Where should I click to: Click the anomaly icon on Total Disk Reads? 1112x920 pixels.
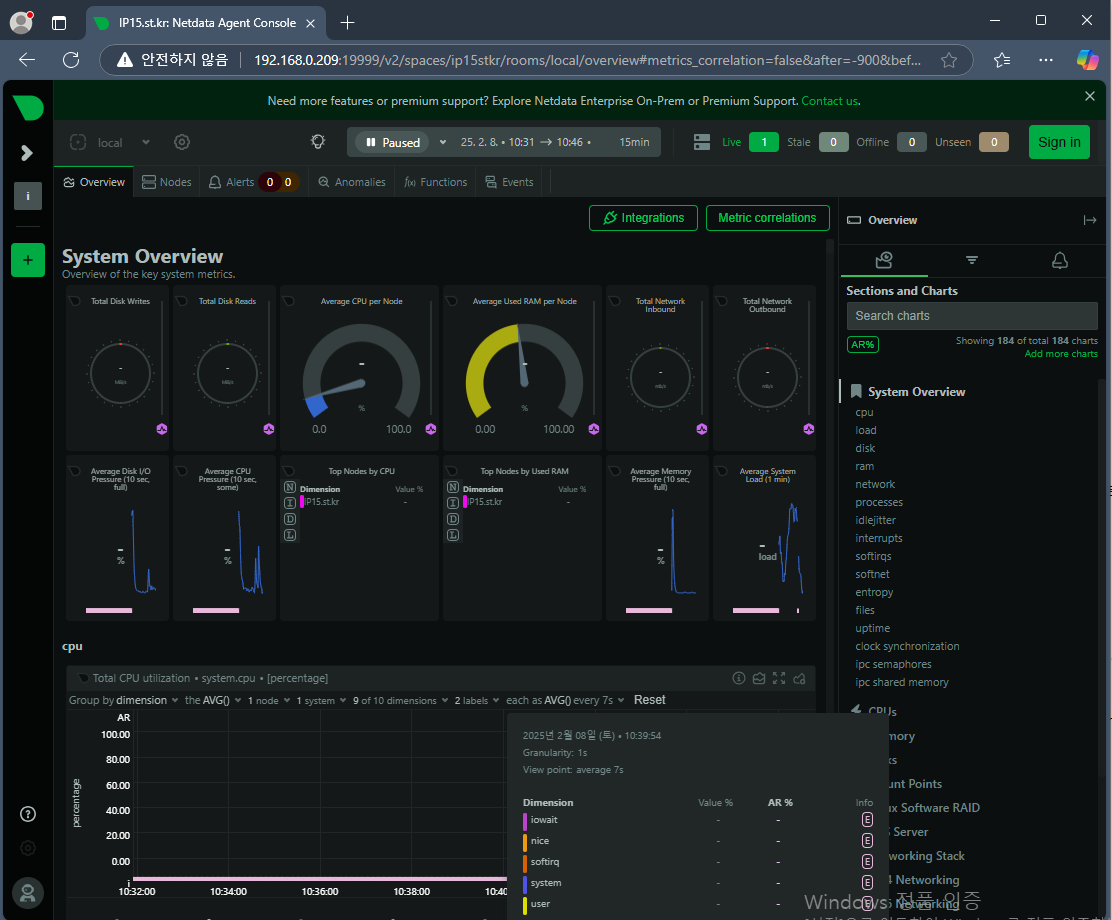click(x=269, y=429)
